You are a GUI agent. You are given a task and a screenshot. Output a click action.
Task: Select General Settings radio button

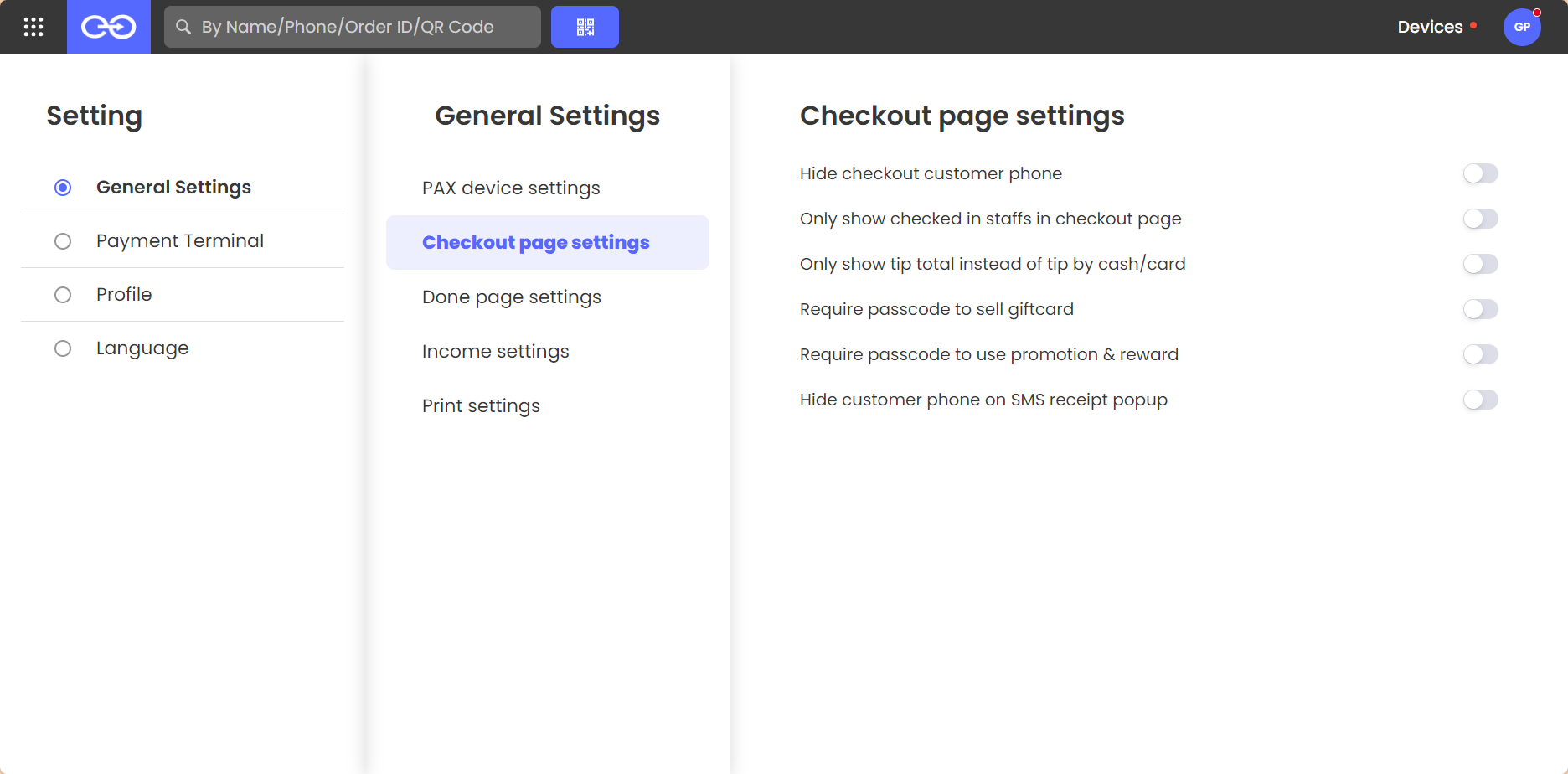[63, 188]
